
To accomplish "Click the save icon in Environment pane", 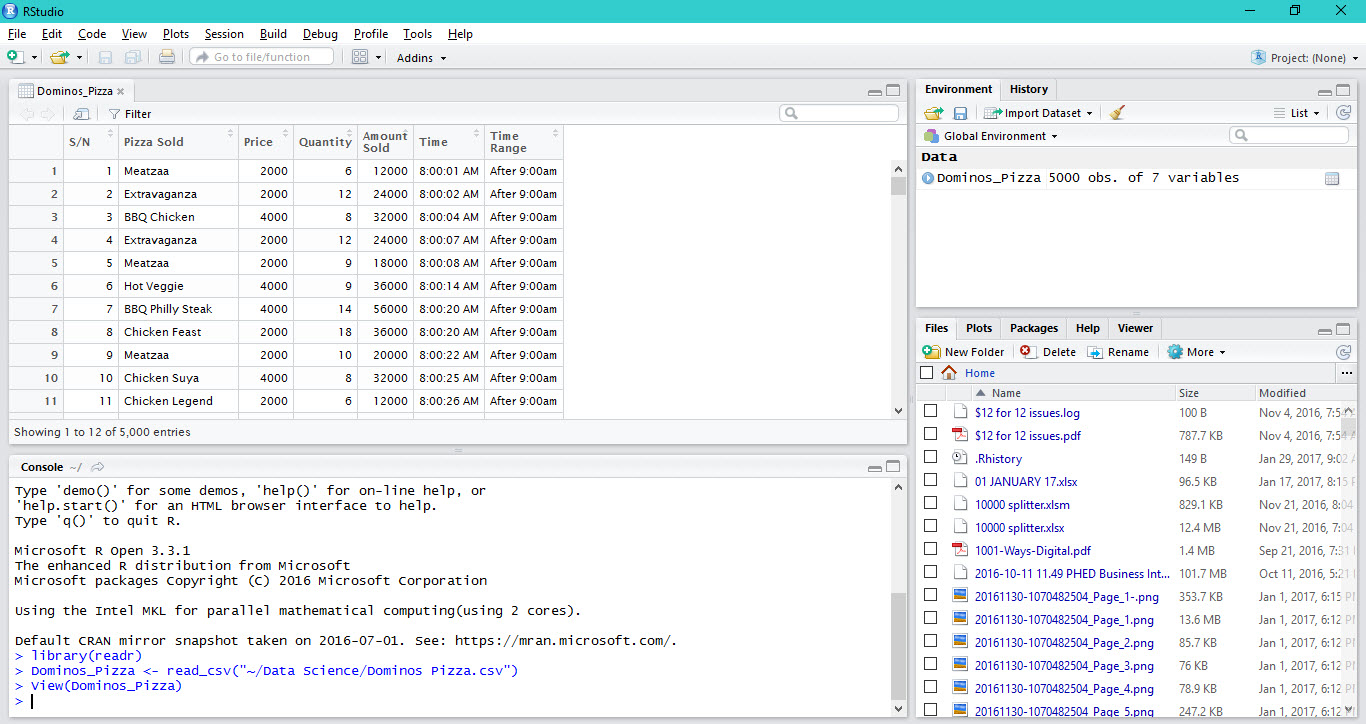I will 960,112.
